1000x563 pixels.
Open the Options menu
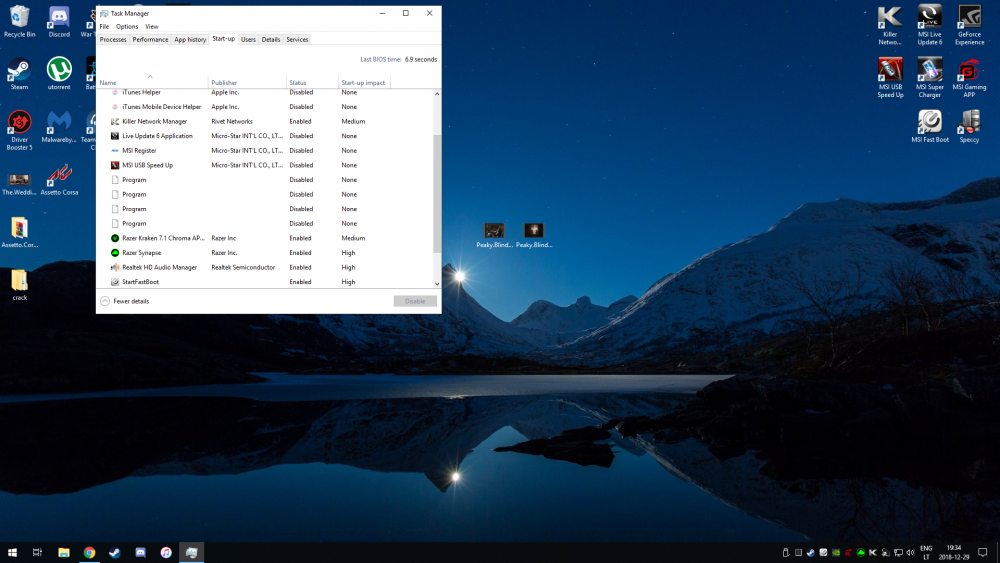coord(127,27)
